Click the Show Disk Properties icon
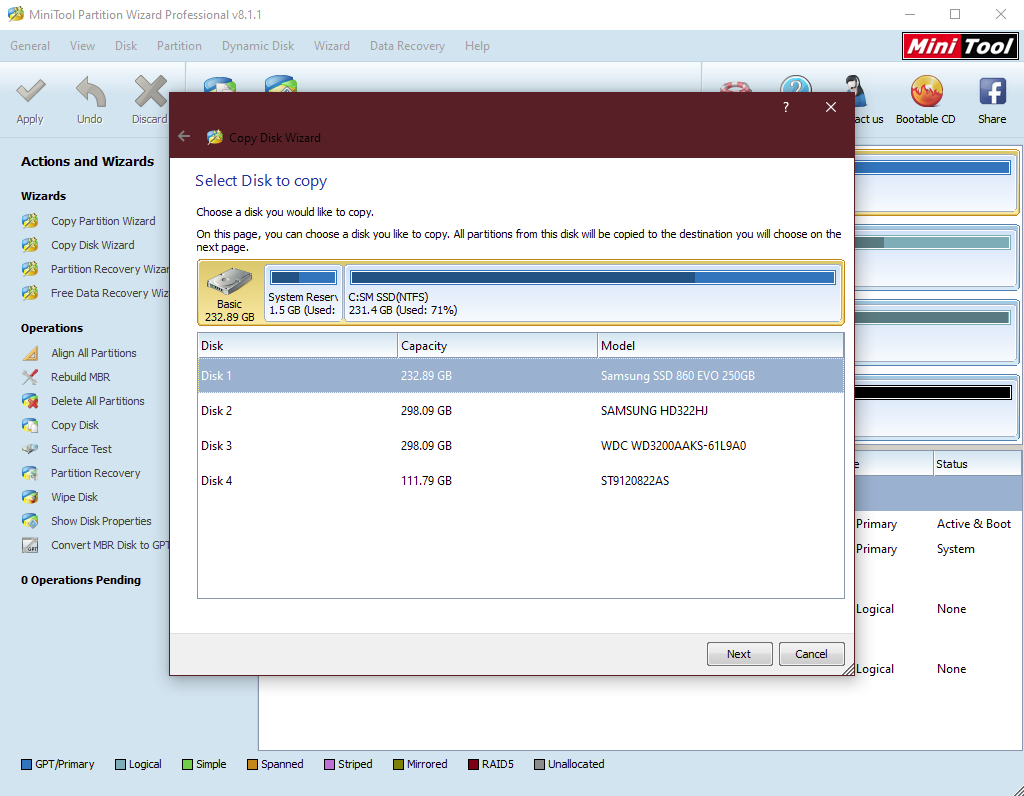The height and width of the screenshot is (796, 1024). click(x=30, y=521)
